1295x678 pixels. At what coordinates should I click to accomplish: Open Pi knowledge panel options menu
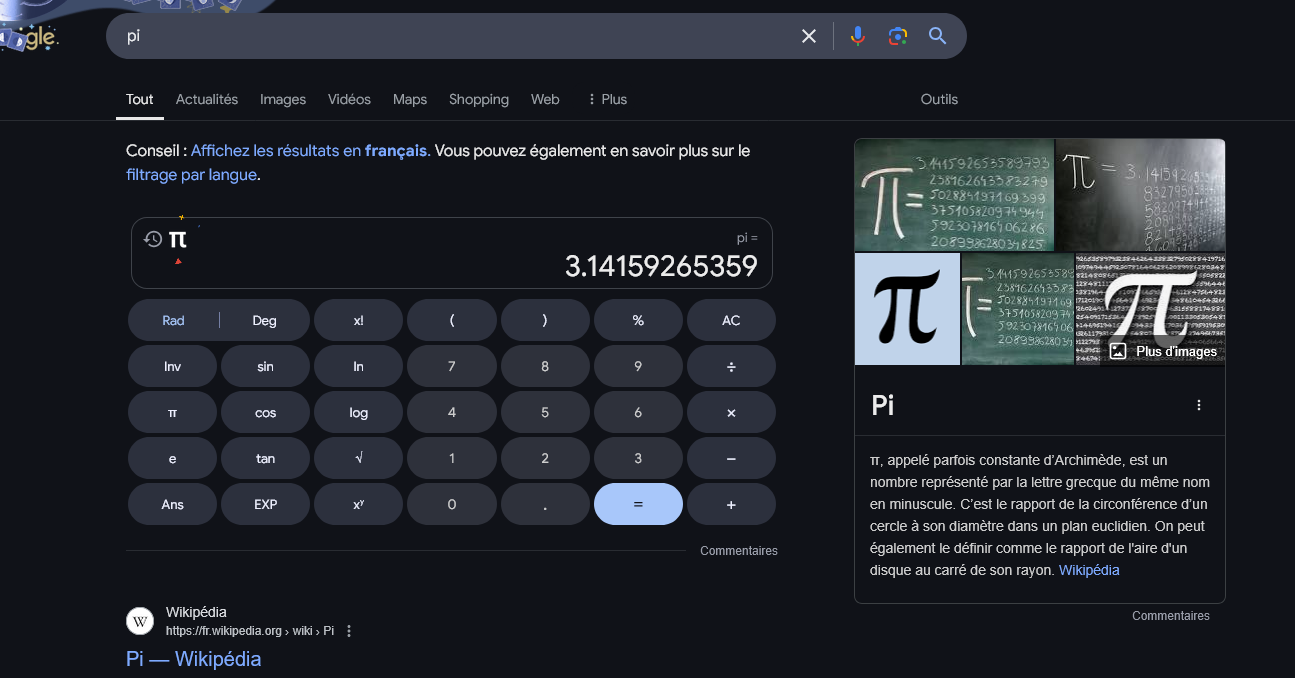tap(1199, 405)
